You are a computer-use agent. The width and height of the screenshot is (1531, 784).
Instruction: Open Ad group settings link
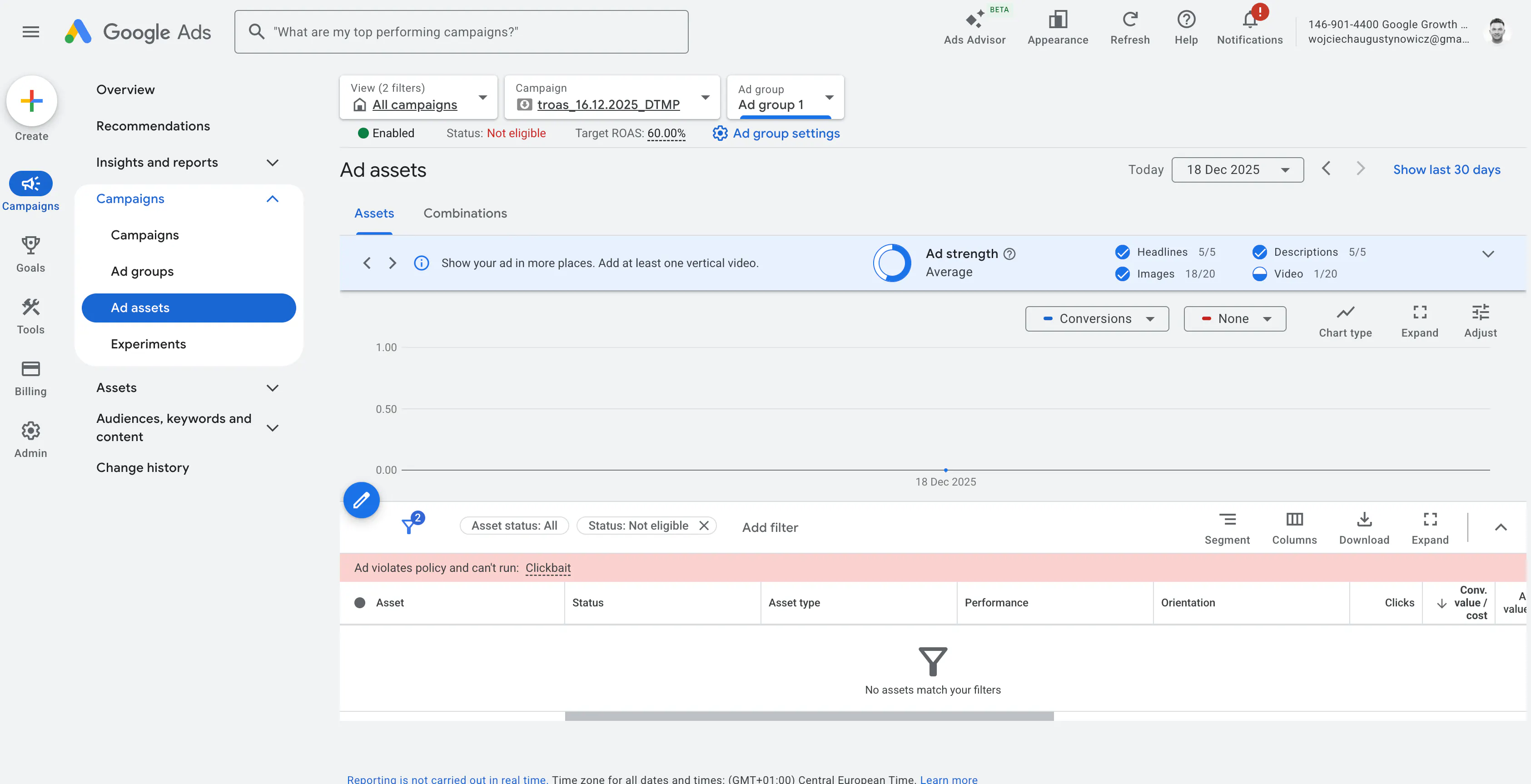click(x=775, y=133)
